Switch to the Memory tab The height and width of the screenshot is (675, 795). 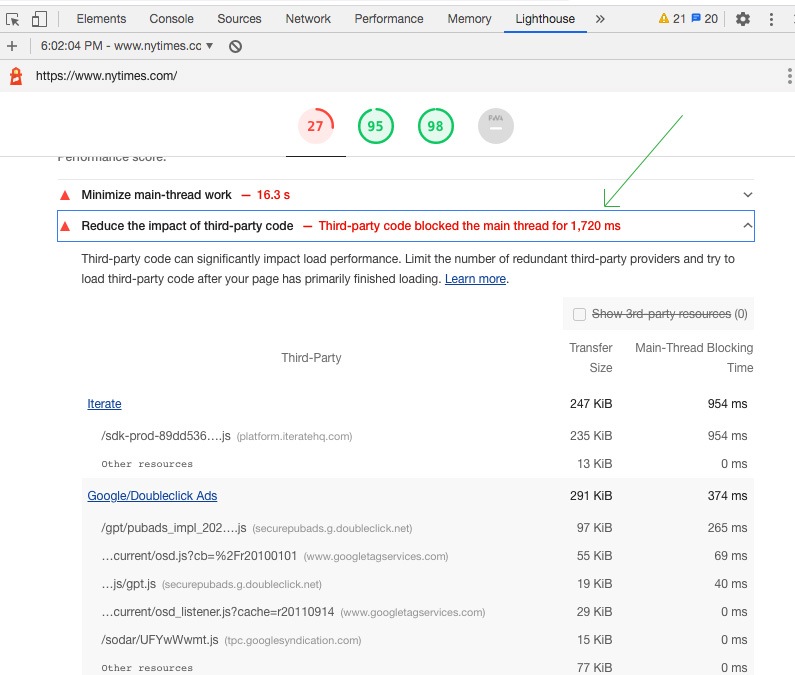click(x=469, y=19)
